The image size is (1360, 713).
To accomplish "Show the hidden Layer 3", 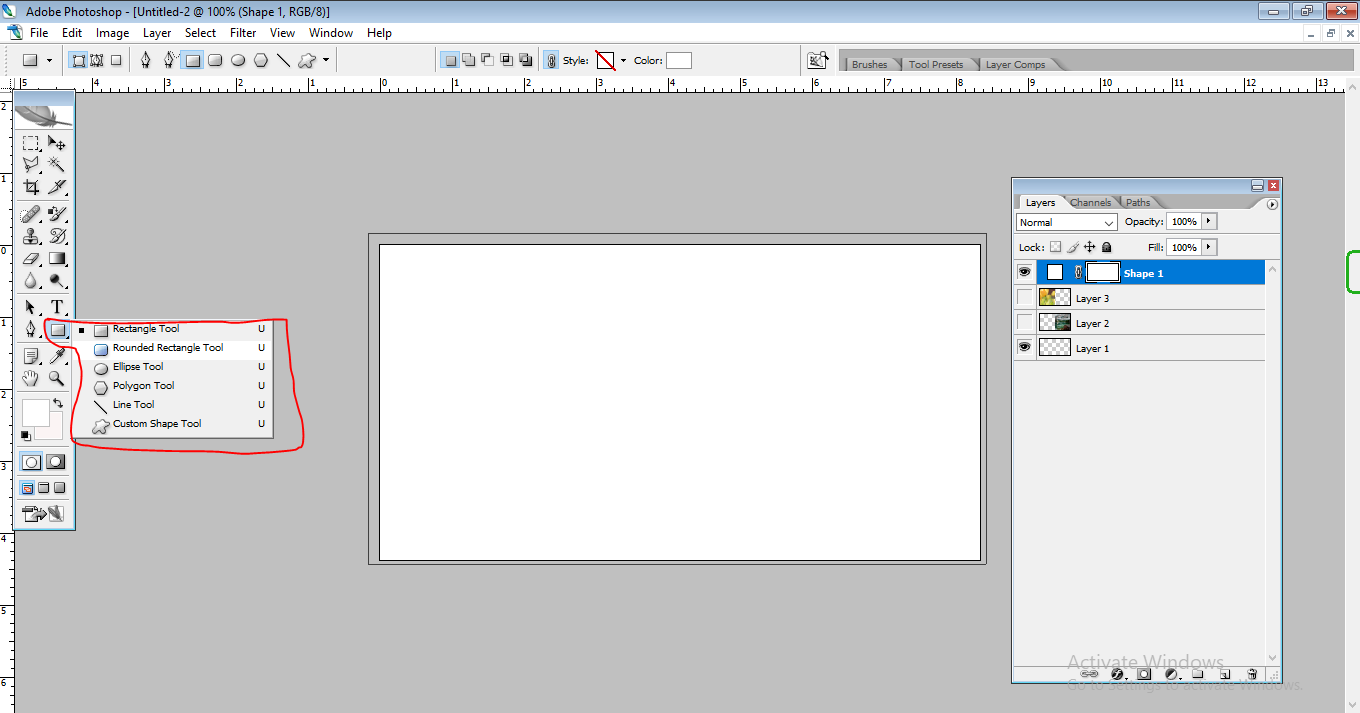I will (1024, 297).
